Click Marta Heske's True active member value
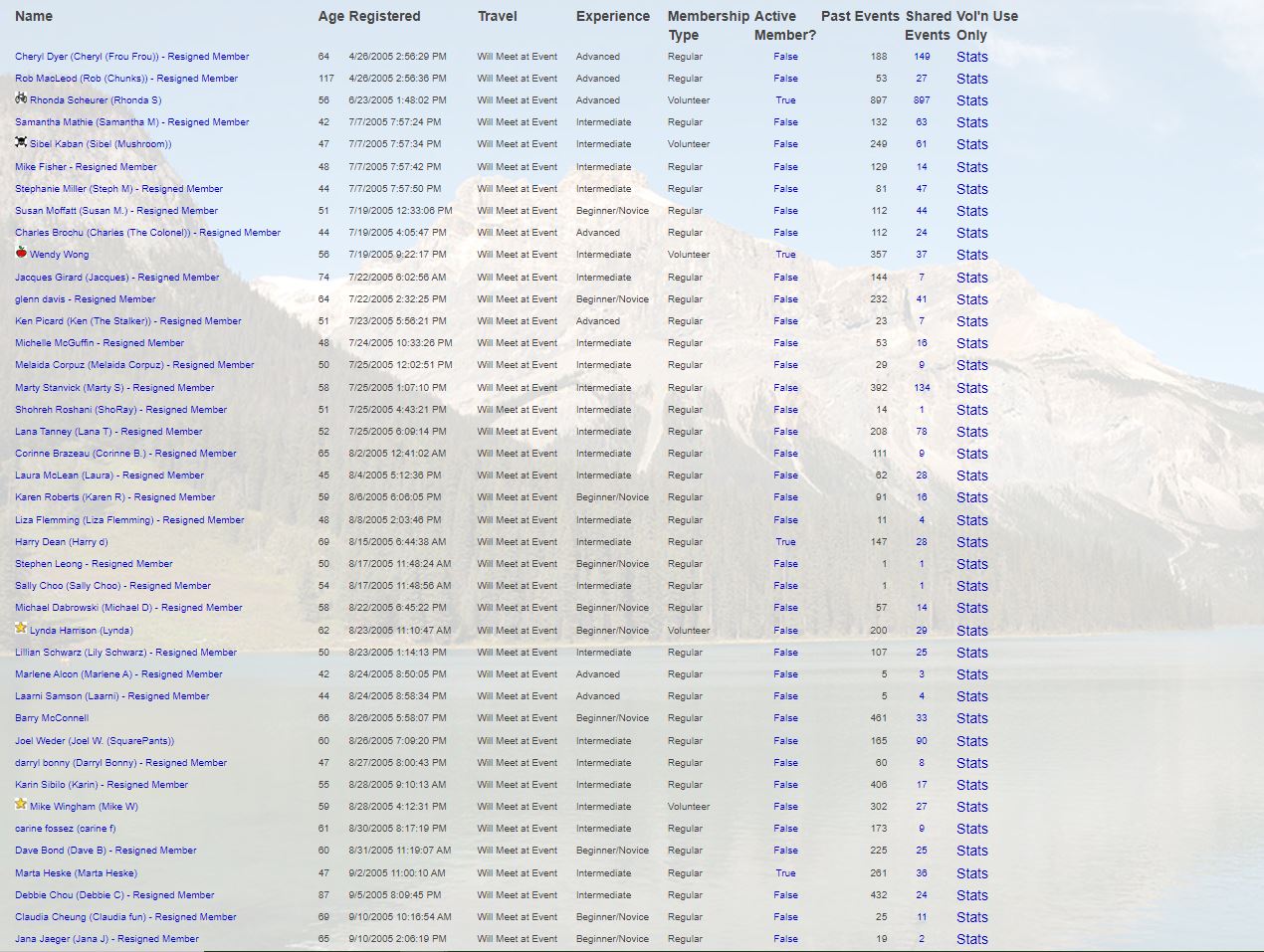Screen dimensions: 1264x952 [785, 873]
